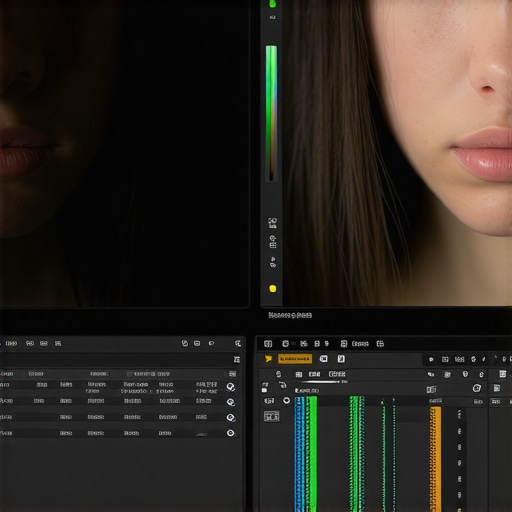The image size is (512, 512).
Task: Toggle the round icon in the first table row
Action: pos(231,387)
